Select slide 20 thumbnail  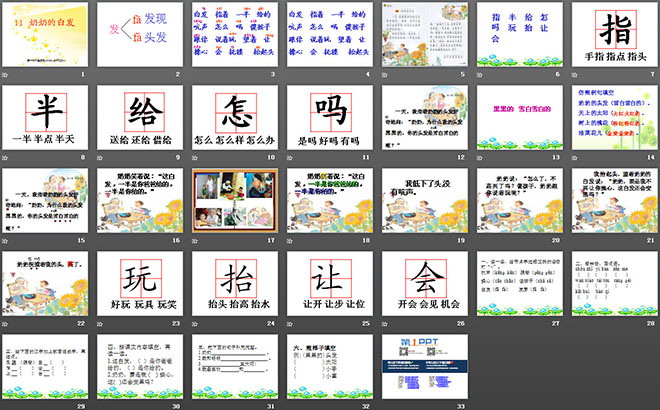tap(520, 200)
